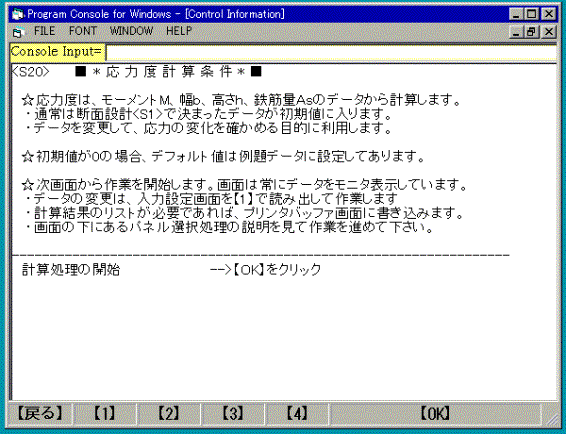The height and width of the screenshot is (434, 566).
Task: Maximize the Program Console main window
Action: tap(531, 14)
